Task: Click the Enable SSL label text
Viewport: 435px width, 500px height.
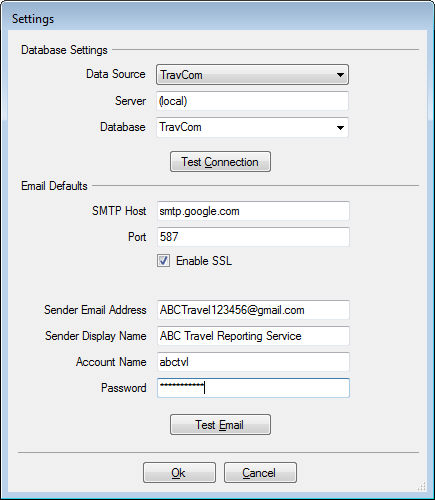Action: (x=204, y=261)
